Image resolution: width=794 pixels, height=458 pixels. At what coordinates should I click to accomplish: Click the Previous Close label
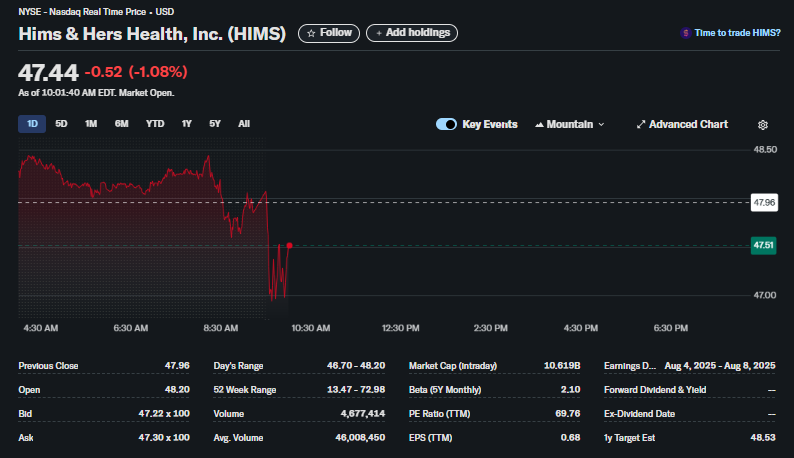coord(48,366)
